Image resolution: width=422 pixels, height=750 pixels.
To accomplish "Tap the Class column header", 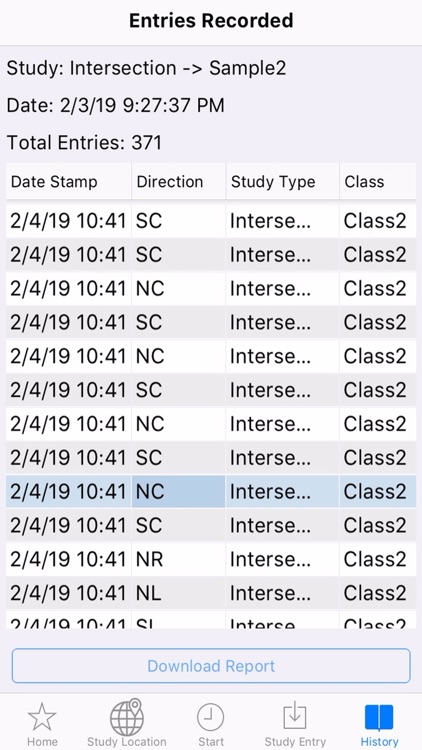I will click(x=364, y=182).
